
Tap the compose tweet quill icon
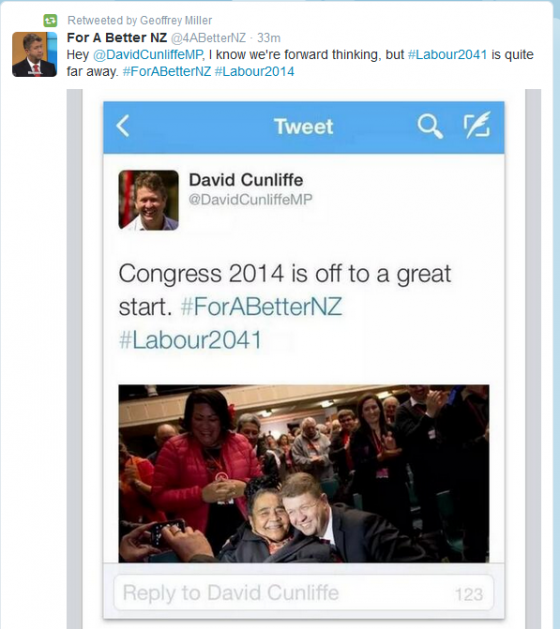click(477, 125)
